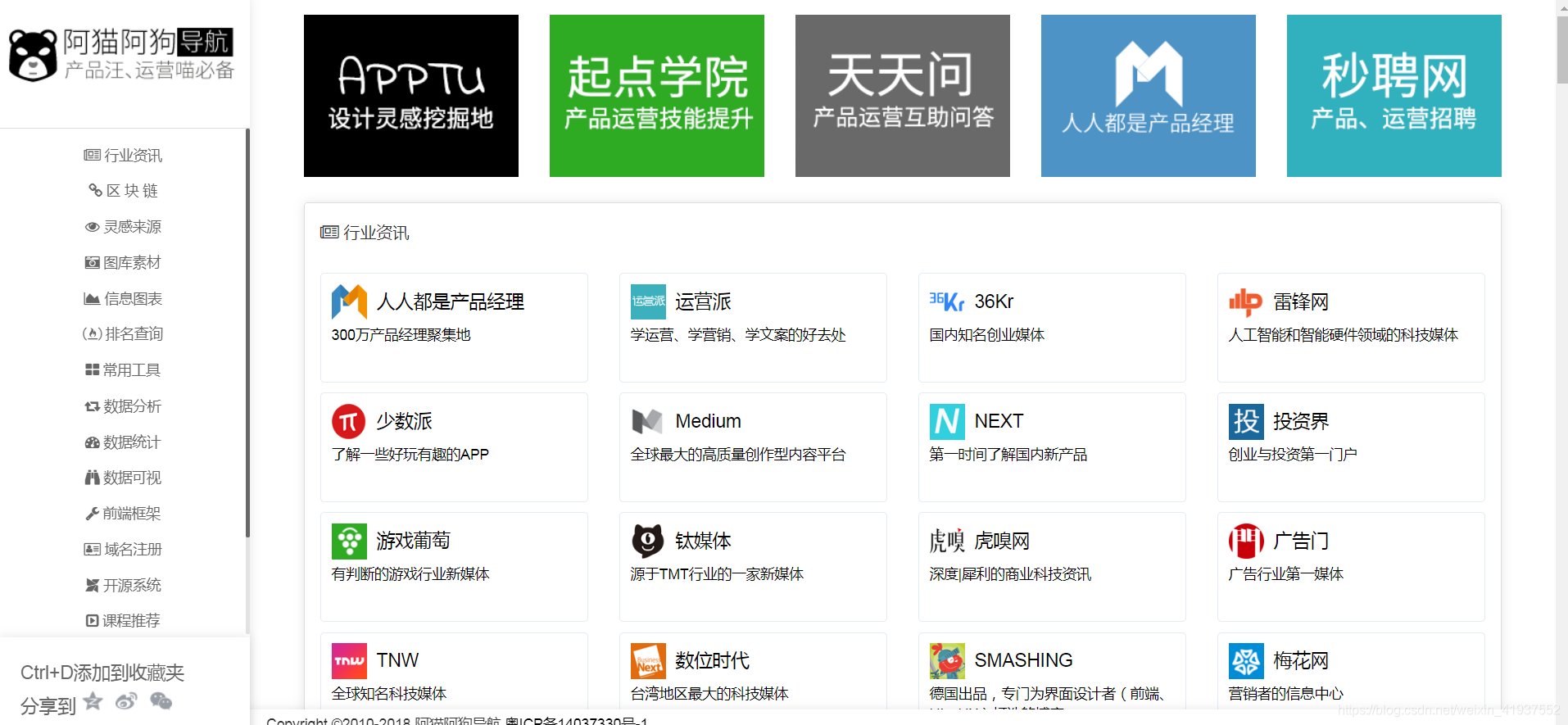This screenshot has height=725, width=1568.
Task: Select 数据统计 sidebar item
Action: [123, 442]
